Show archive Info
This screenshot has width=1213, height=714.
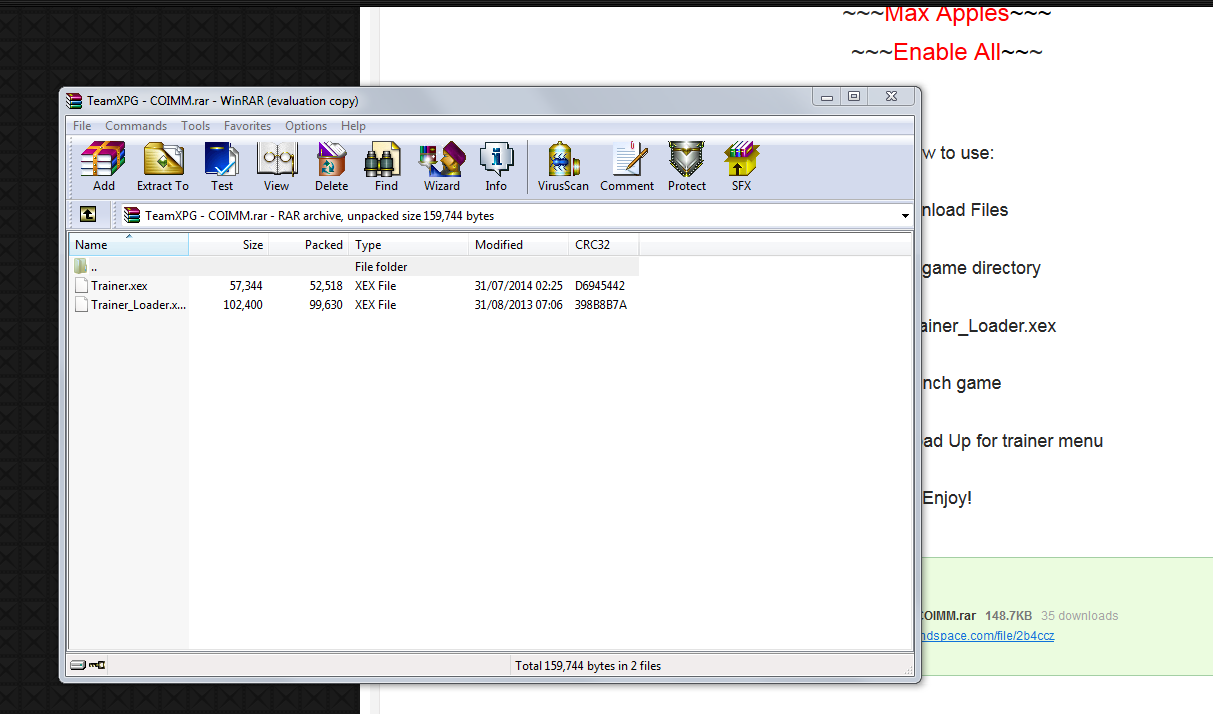point(496,166)
